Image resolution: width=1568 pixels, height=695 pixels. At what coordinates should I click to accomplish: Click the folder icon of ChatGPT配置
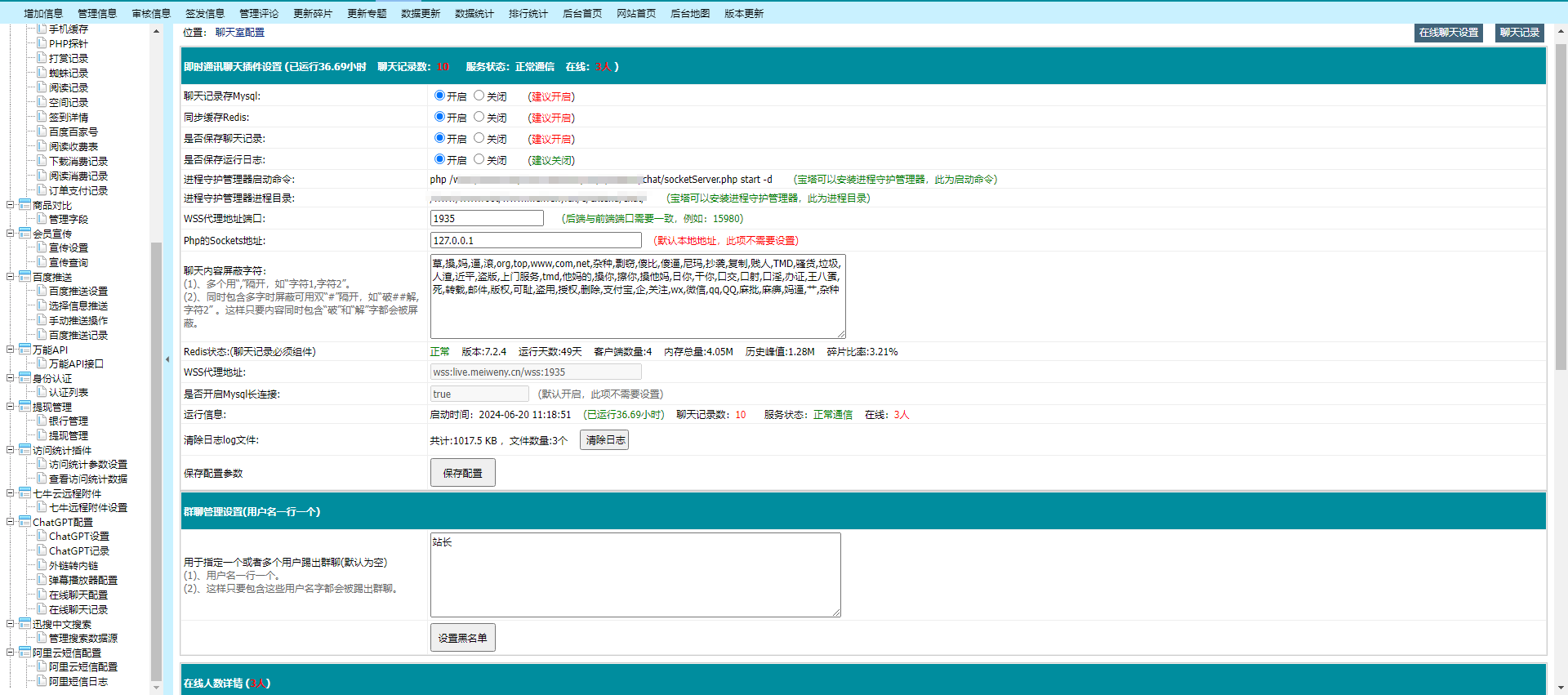pos(25,522)
